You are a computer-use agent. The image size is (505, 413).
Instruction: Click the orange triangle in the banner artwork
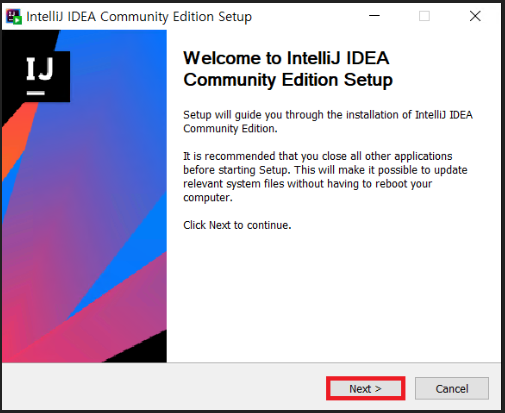[x=17, y=140]
